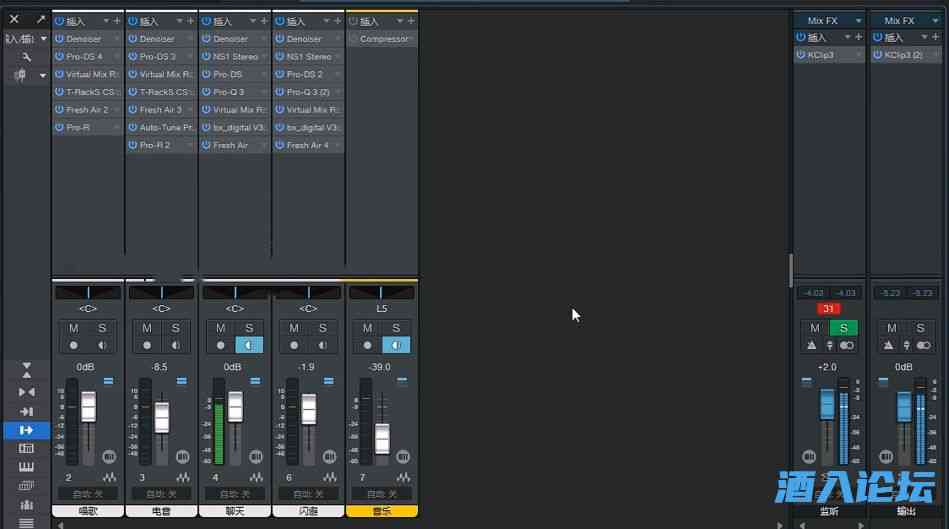The height and width of the screenshot is (529, 949).
Task: Select the 音乐 channel name label
Action: pos(381,511)
